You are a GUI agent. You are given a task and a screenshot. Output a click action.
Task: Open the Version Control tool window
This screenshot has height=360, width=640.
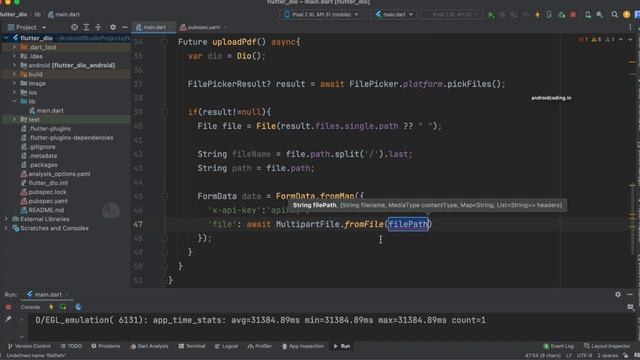[x=29, y=346]
